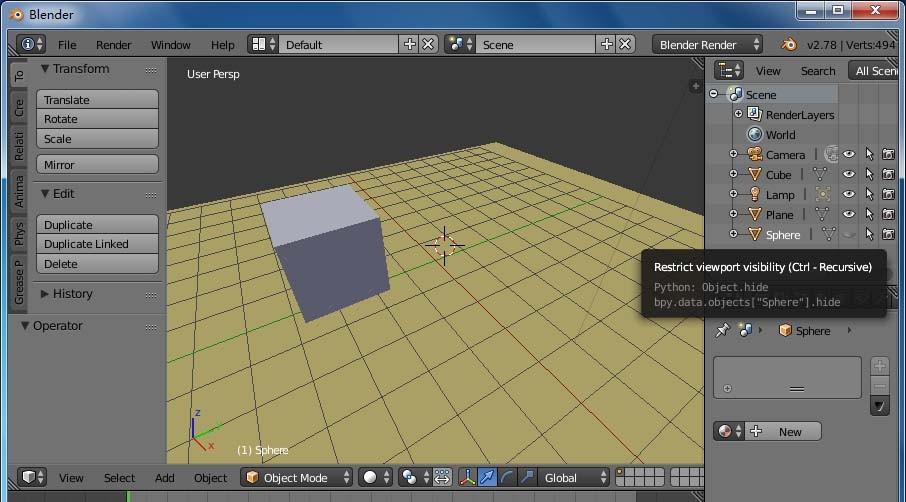Open the Render menu
Viewport: 906px width, 502px height.
point(113,44)
